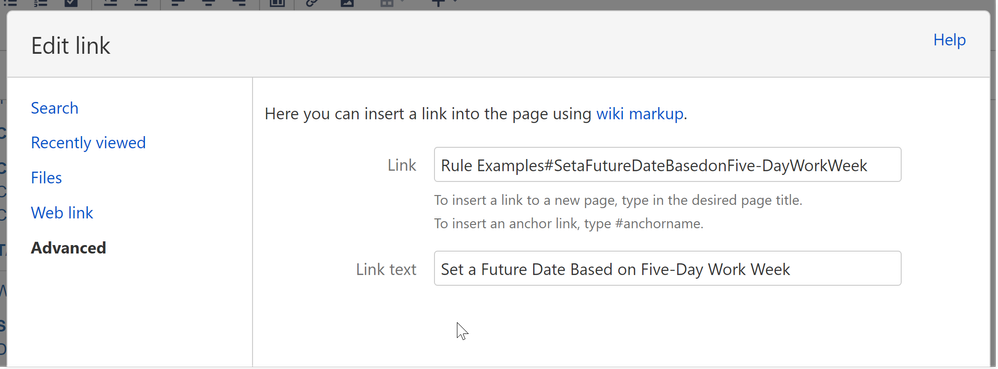Click the insert link chain icon
Image resolution: width=998 pixels, height=369 pixels.
(311, 3)
